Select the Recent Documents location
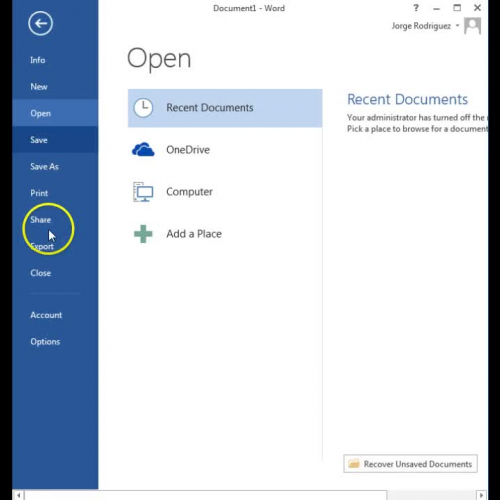 (225, 108)
